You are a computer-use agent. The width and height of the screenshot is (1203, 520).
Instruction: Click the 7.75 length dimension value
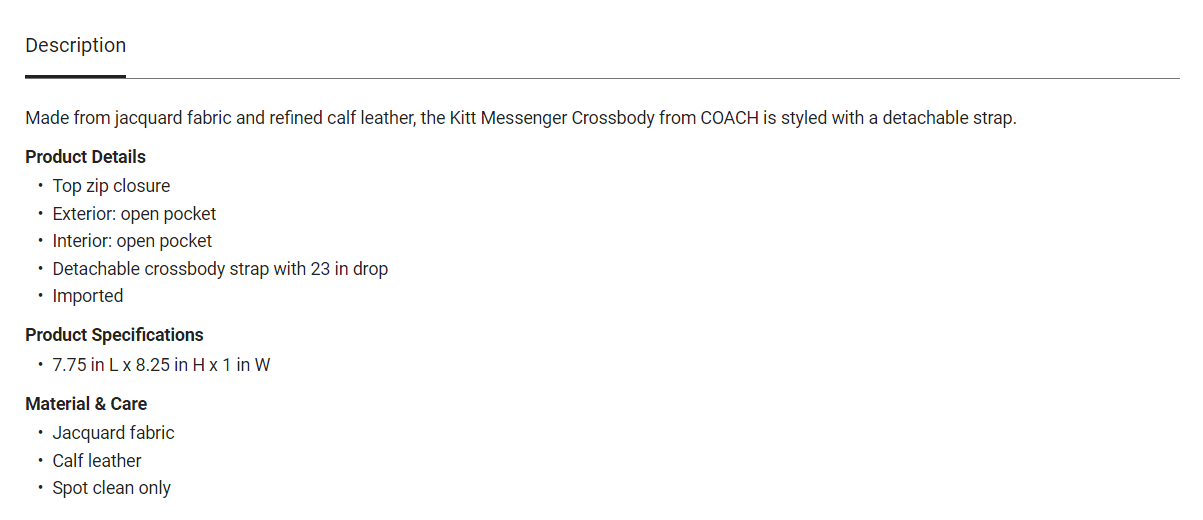click(x=70, y=365)
